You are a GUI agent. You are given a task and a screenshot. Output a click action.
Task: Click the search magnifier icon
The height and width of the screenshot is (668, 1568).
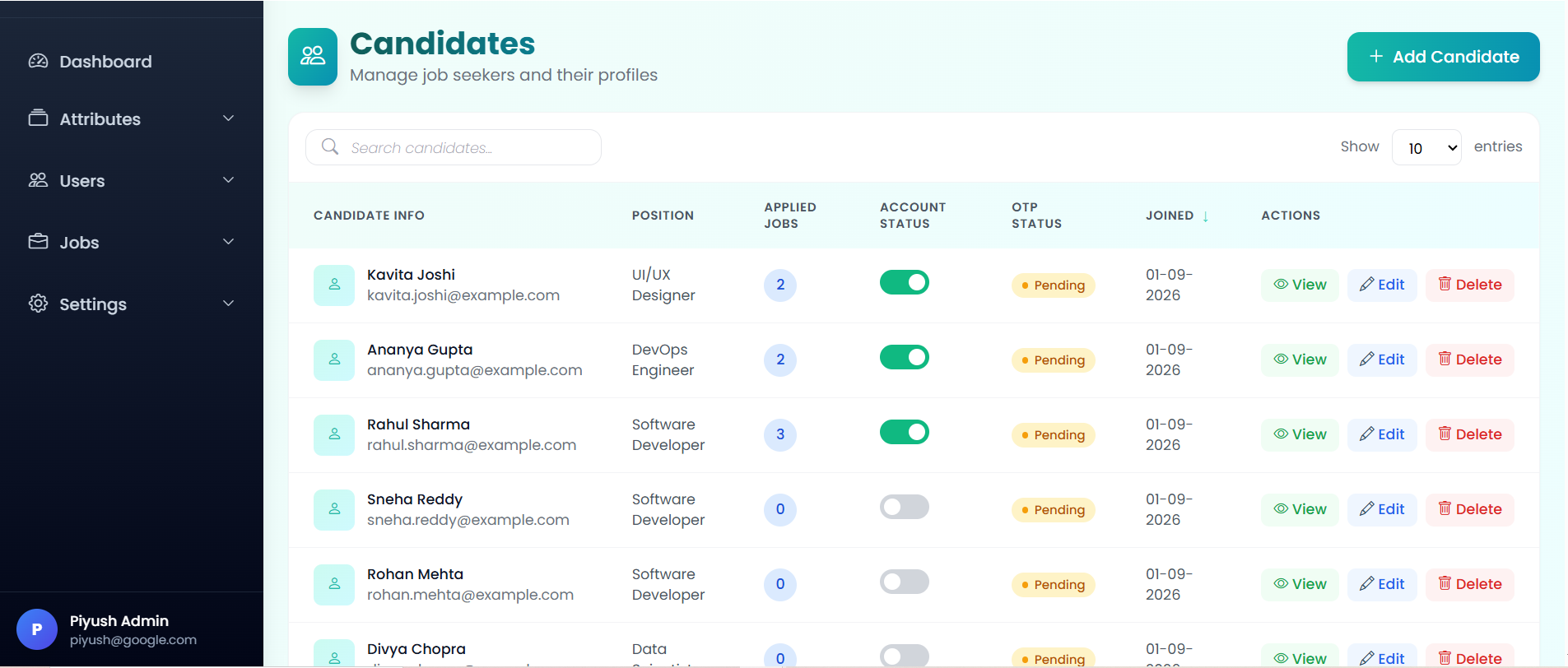coord(330,146)
